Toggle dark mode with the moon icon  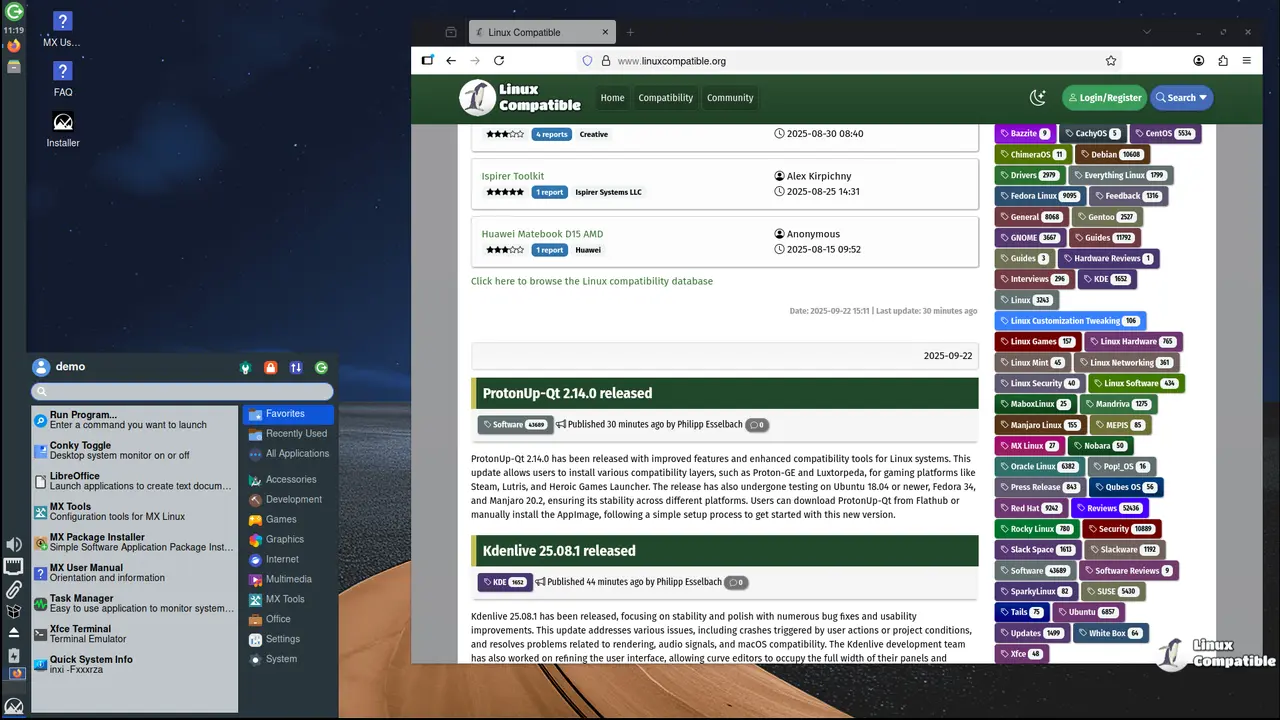[1037, 98]
